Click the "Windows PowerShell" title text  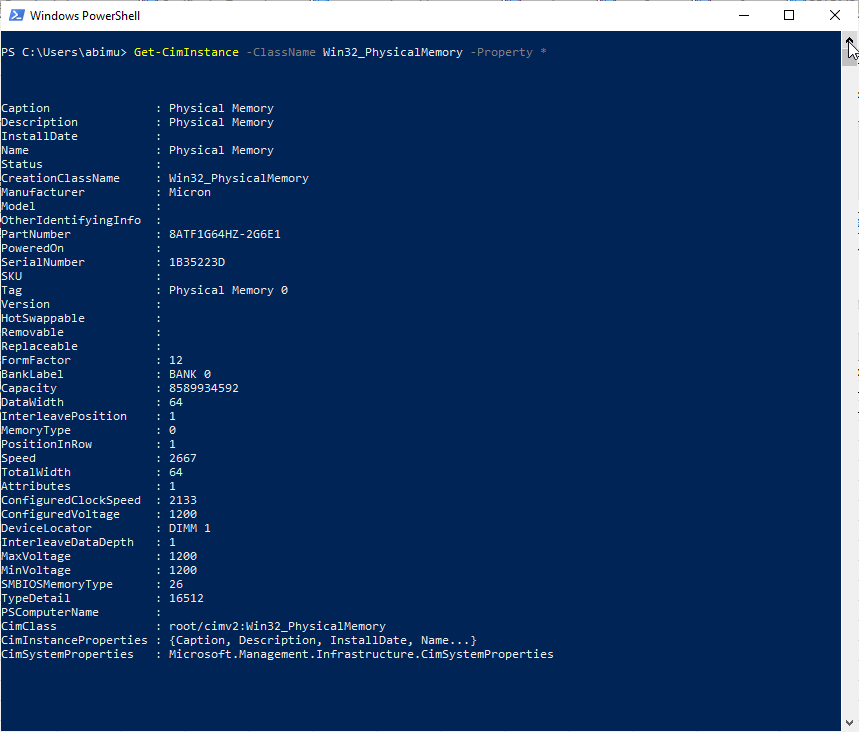(84, 16)
